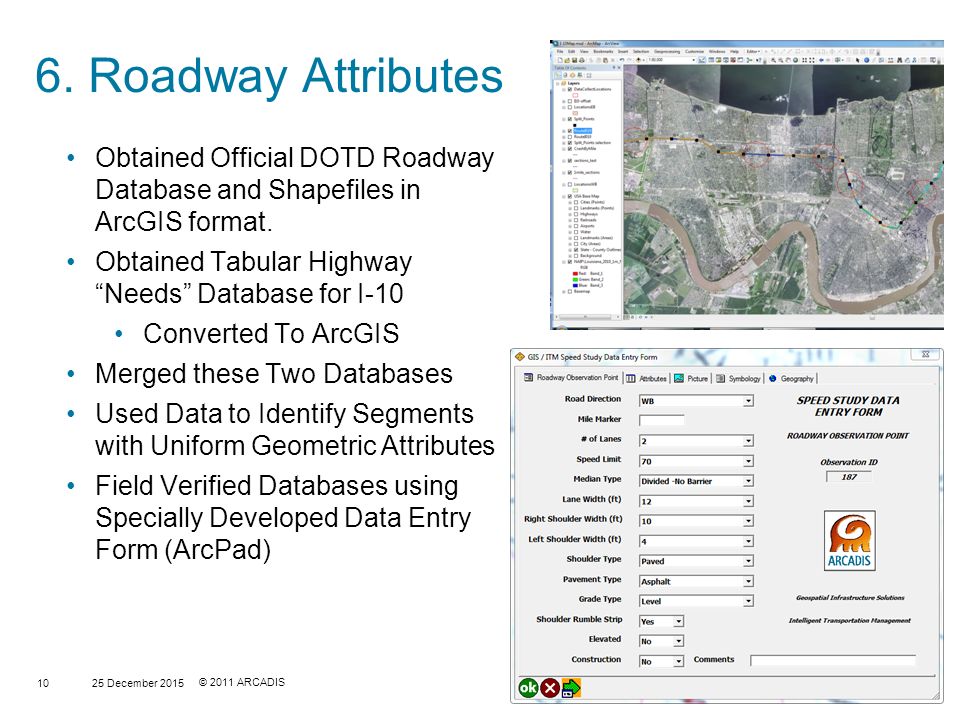The width and height of the screenshot is (960, 720).
Task: Click the Table of Contents horizontal scrollbar
Action: pos(587,317)
